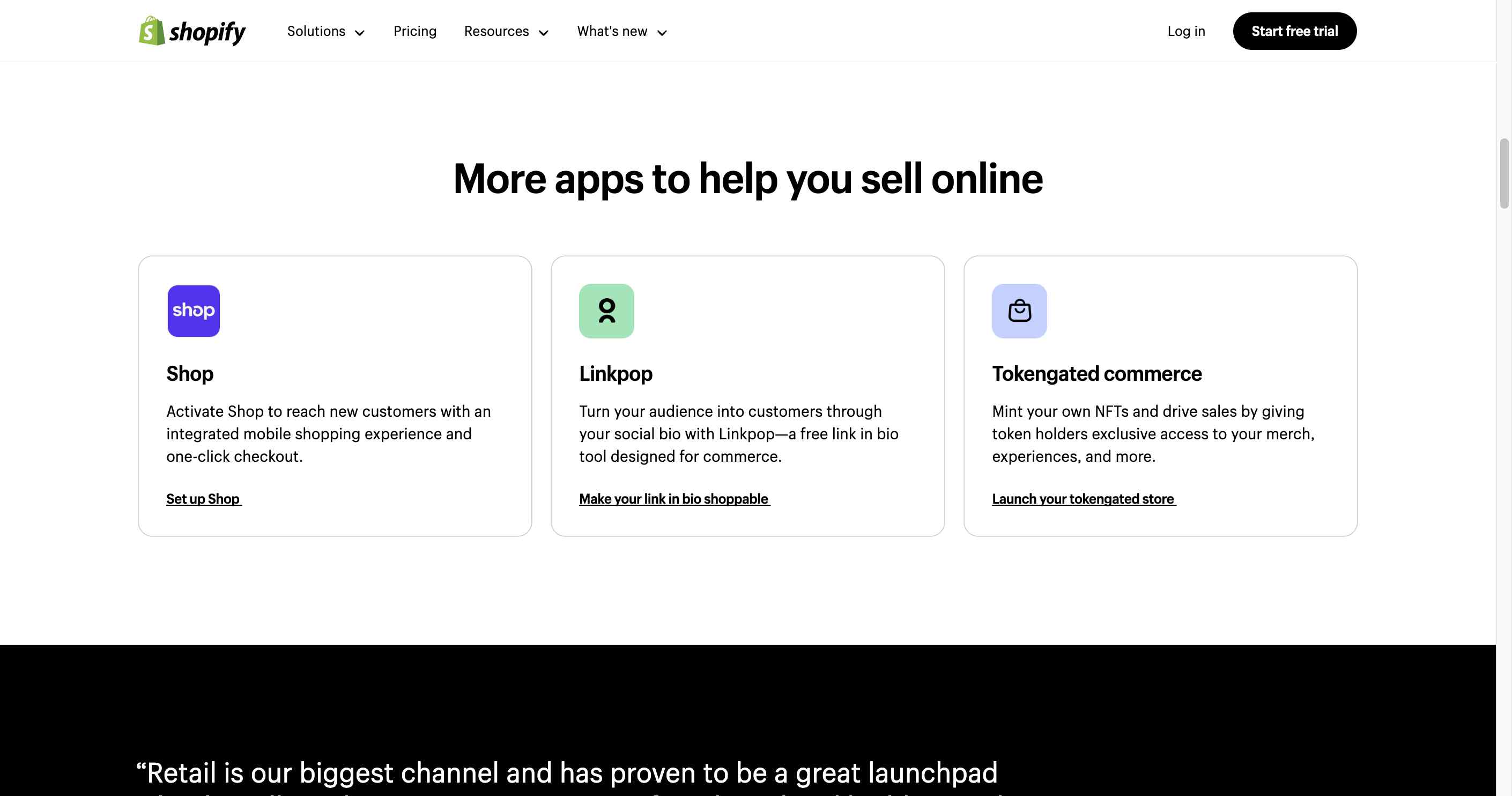
Task: Click Launch your tokengated store link
Action: click(x=1084, y=499)
